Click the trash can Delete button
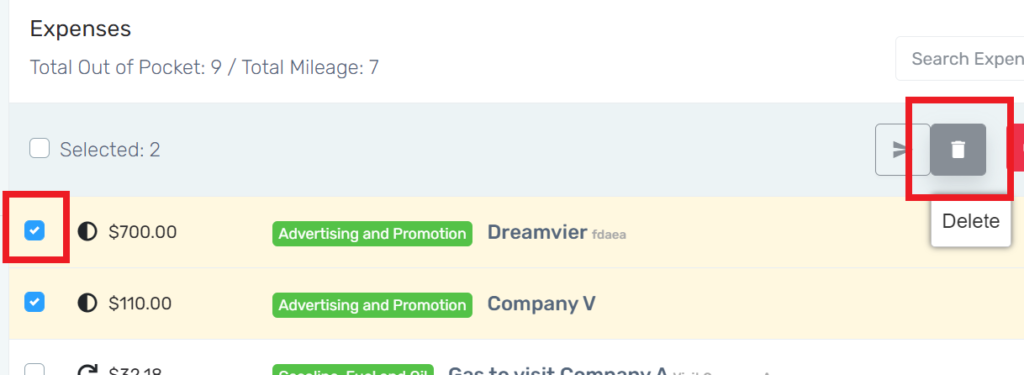The image size is (1024, 375). coord(957,150)
